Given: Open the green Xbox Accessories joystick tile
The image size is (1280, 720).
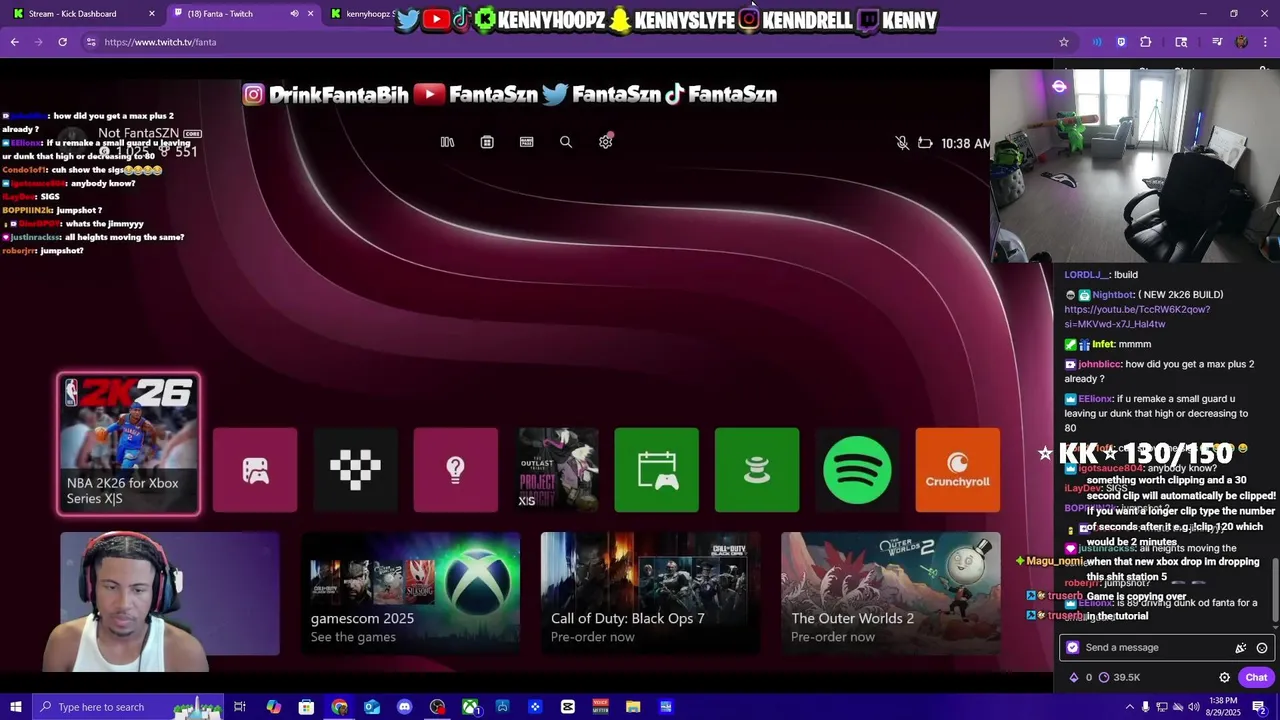Looking at the screenshot, I should coord(757,470).
